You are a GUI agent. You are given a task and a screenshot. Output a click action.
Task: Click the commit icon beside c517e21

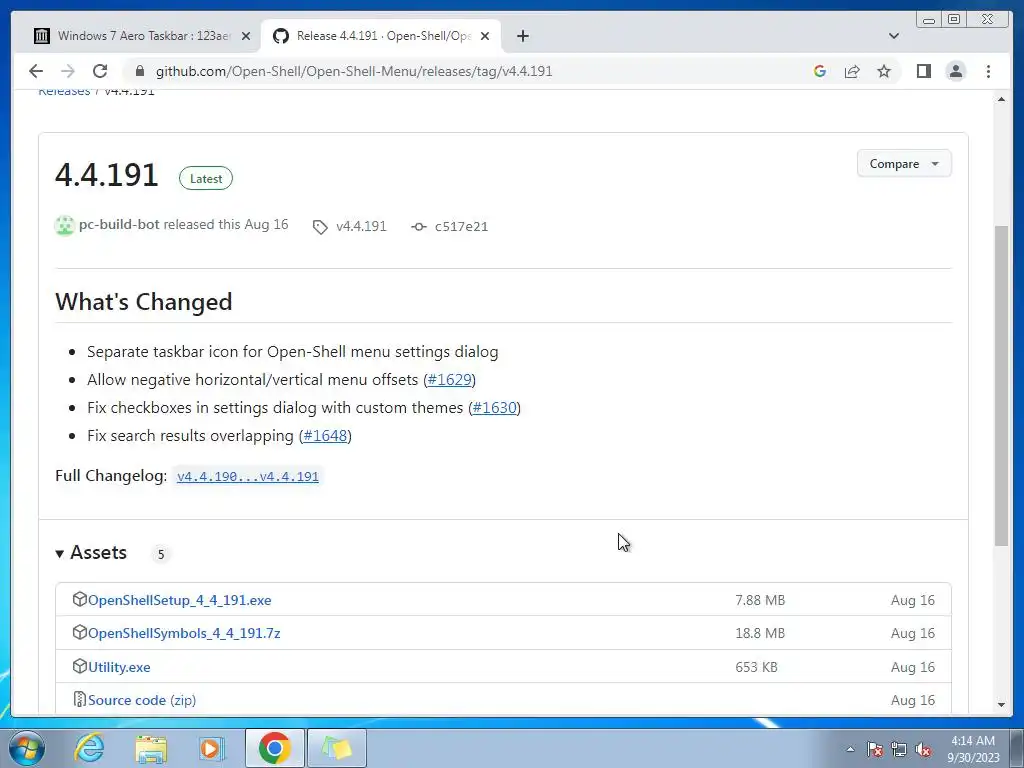click(x=419, y=227)
